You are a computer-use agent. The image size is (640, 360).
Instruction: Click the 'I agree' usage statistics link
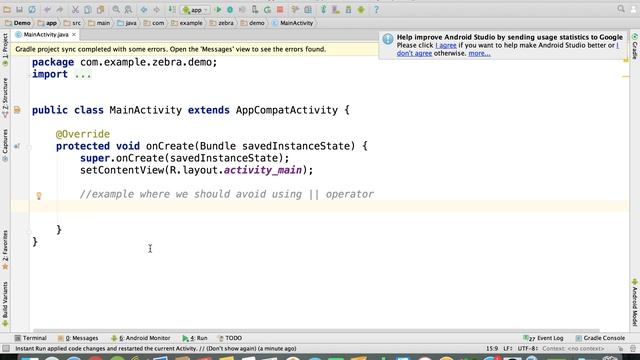pos(446,45)
